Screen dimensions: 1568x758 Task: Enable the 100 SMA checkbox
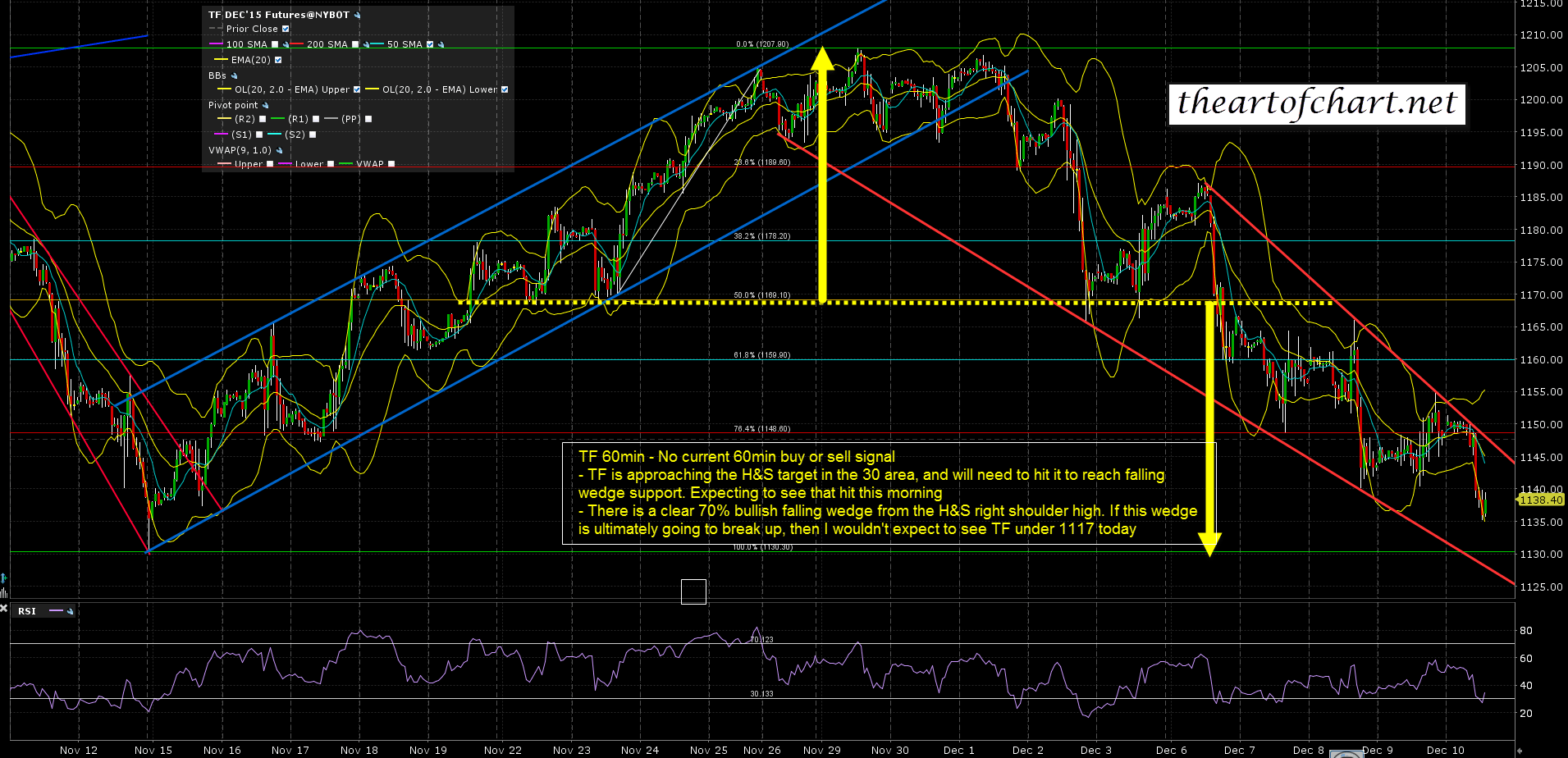[275, 44]
